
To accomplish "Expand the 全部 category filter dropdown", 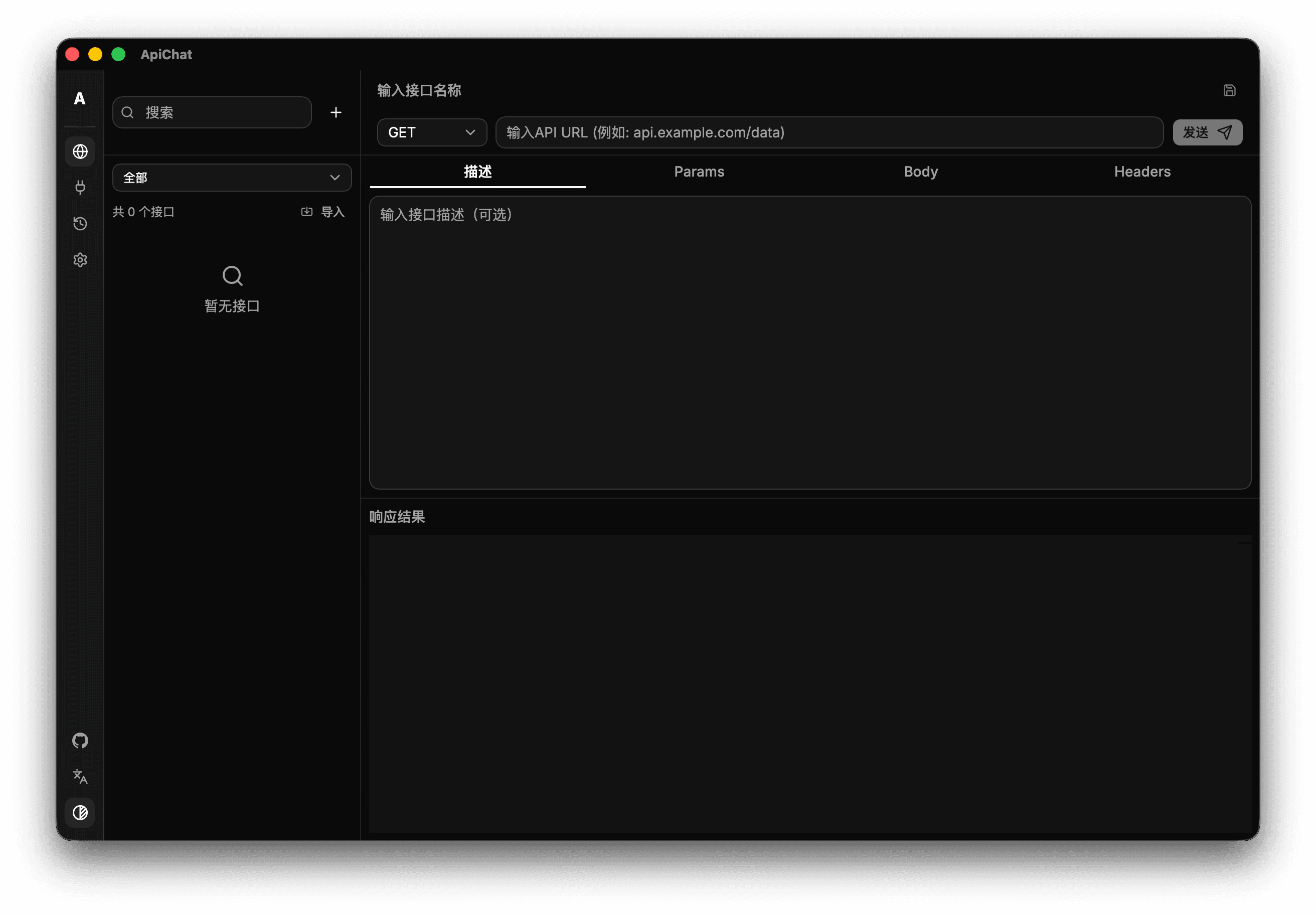I will 232,178.
